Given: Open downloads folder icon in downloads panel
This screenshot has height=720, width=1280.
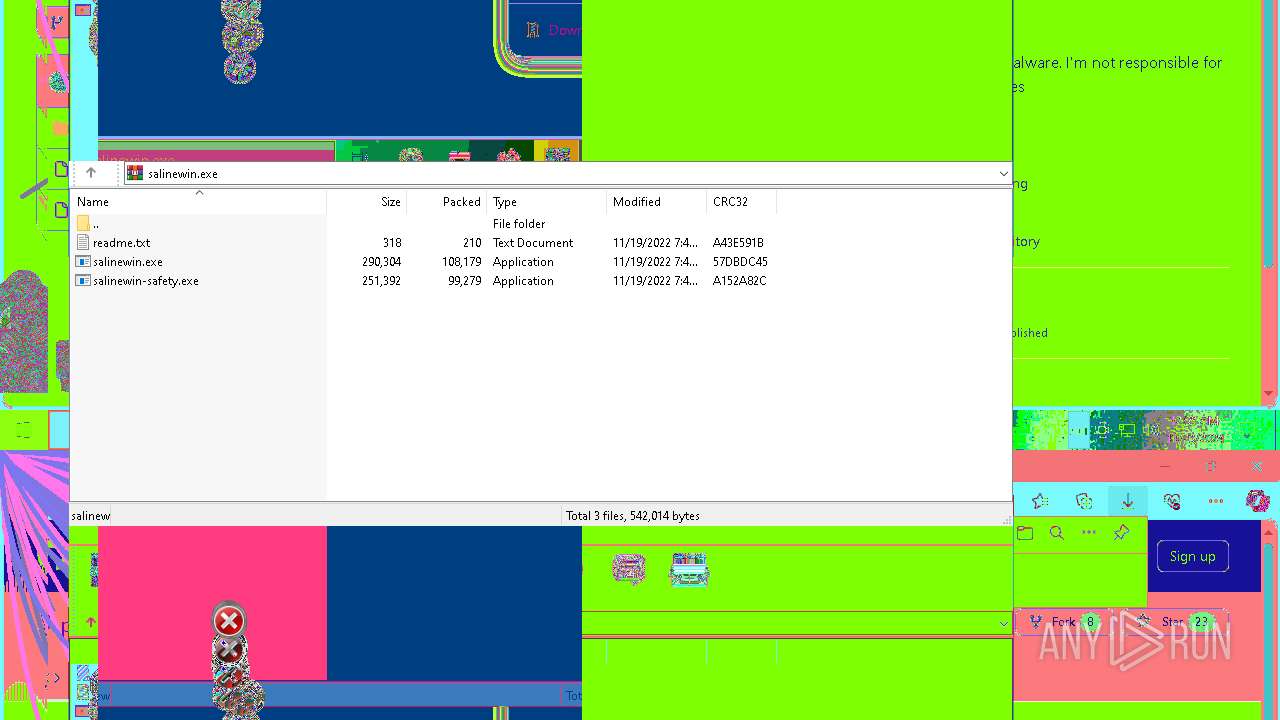Looking at the screenshot, I should [x=1025, y=533].
